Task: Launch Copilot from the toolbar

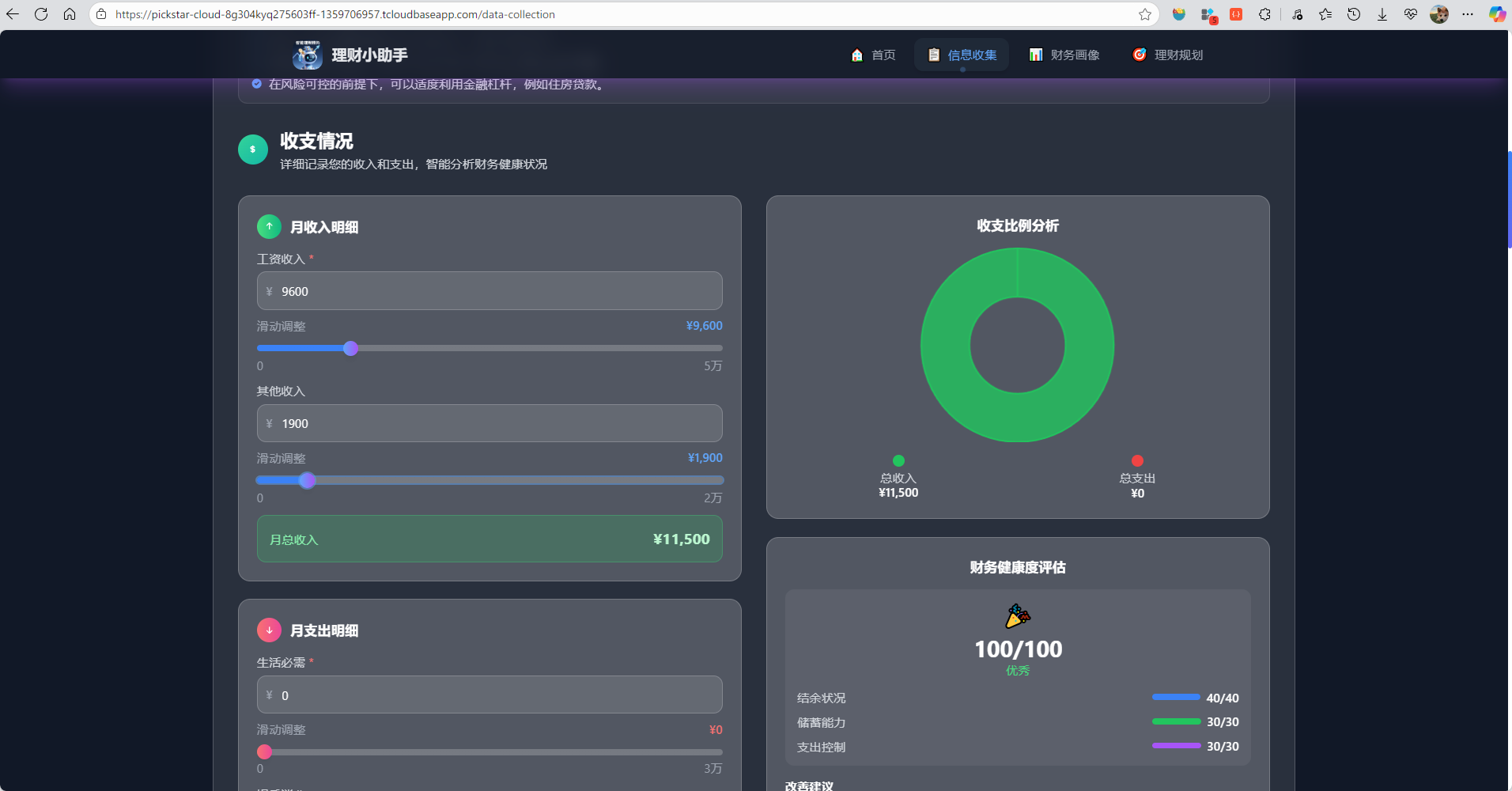Action: [1497, 14]
